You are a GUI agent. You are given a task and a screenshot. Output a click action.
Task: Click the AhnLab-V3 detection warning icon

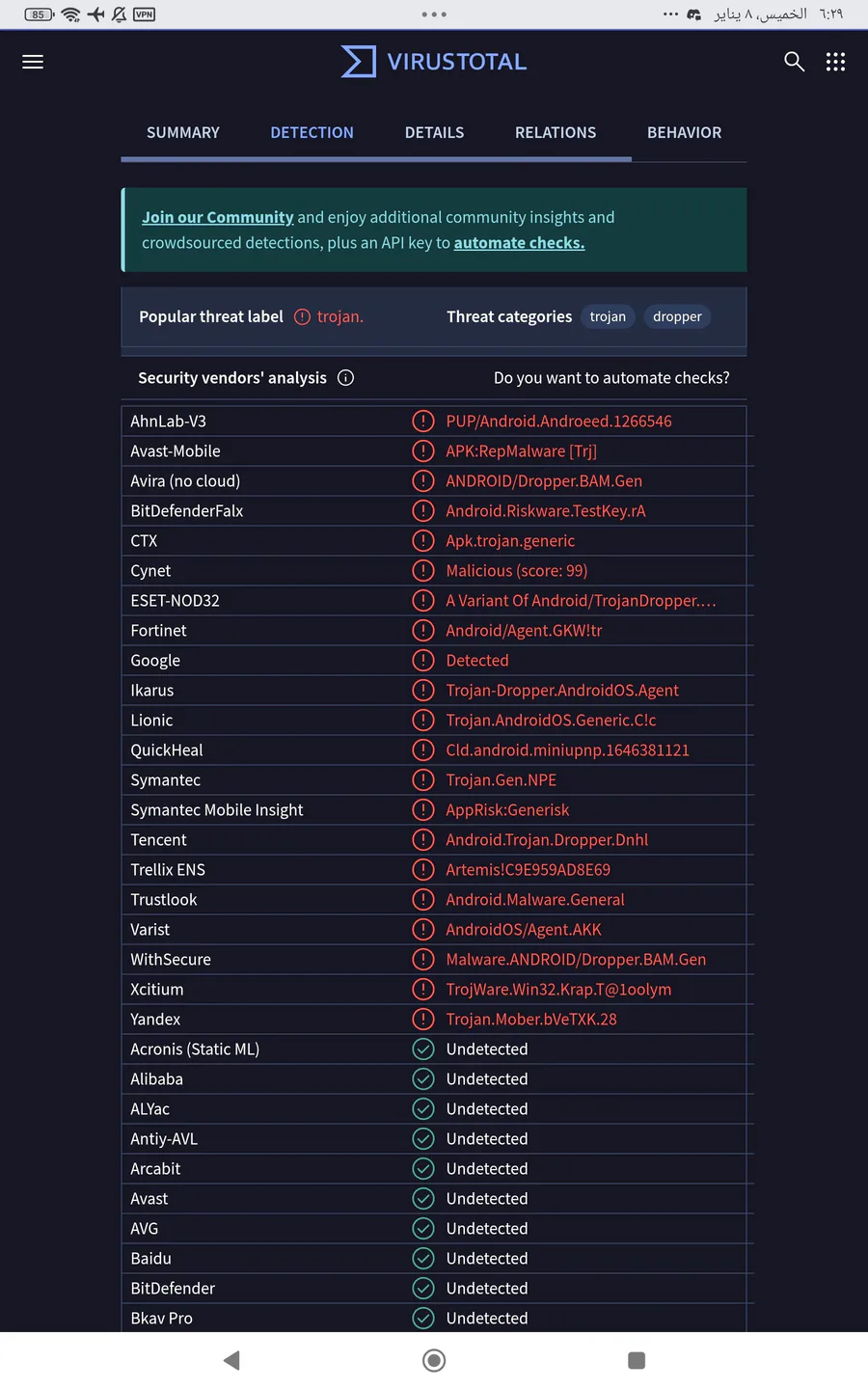[422, 422]
